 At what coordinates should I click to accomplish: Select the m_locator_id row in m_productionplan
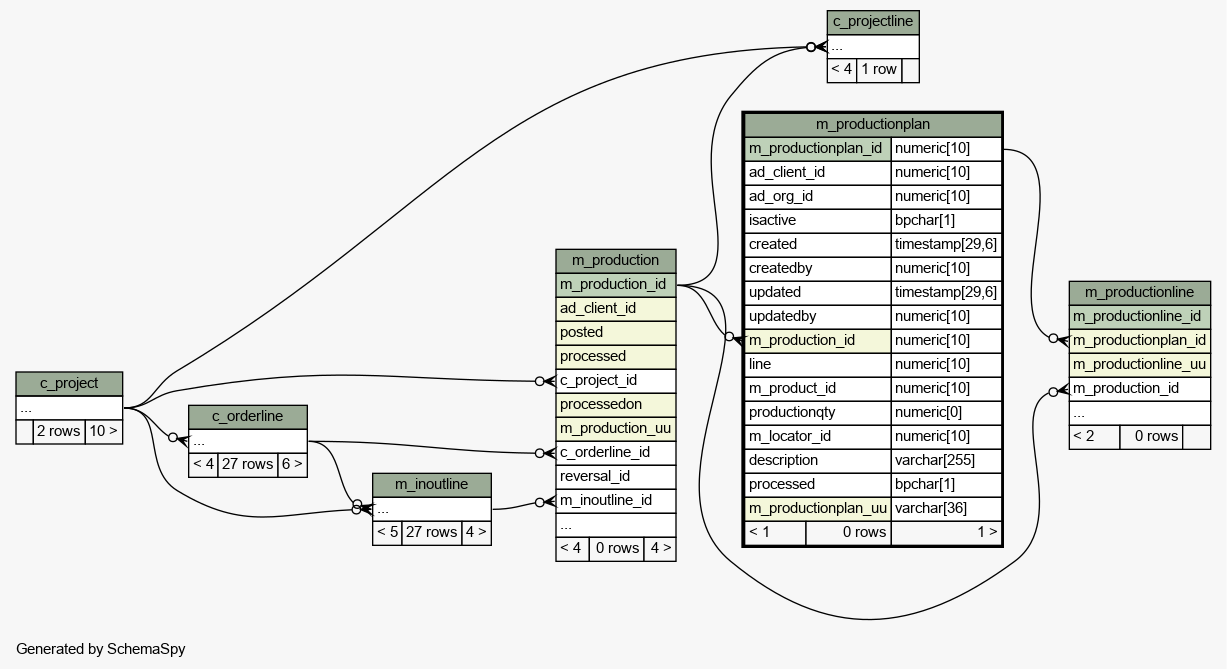(x=817, y=436)
